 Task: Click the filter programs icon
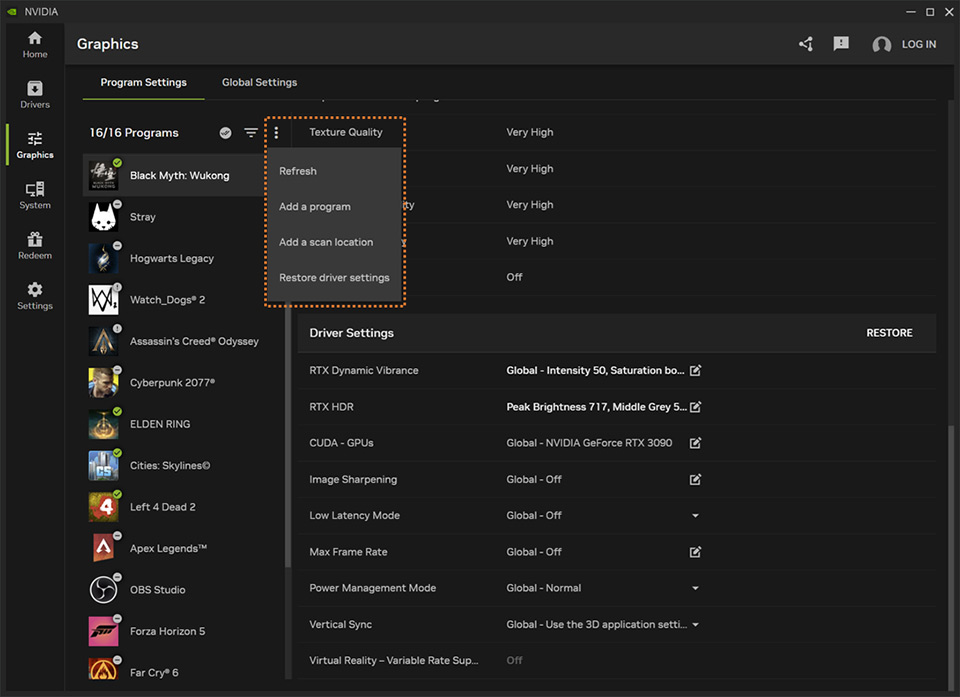pos(251,133)
